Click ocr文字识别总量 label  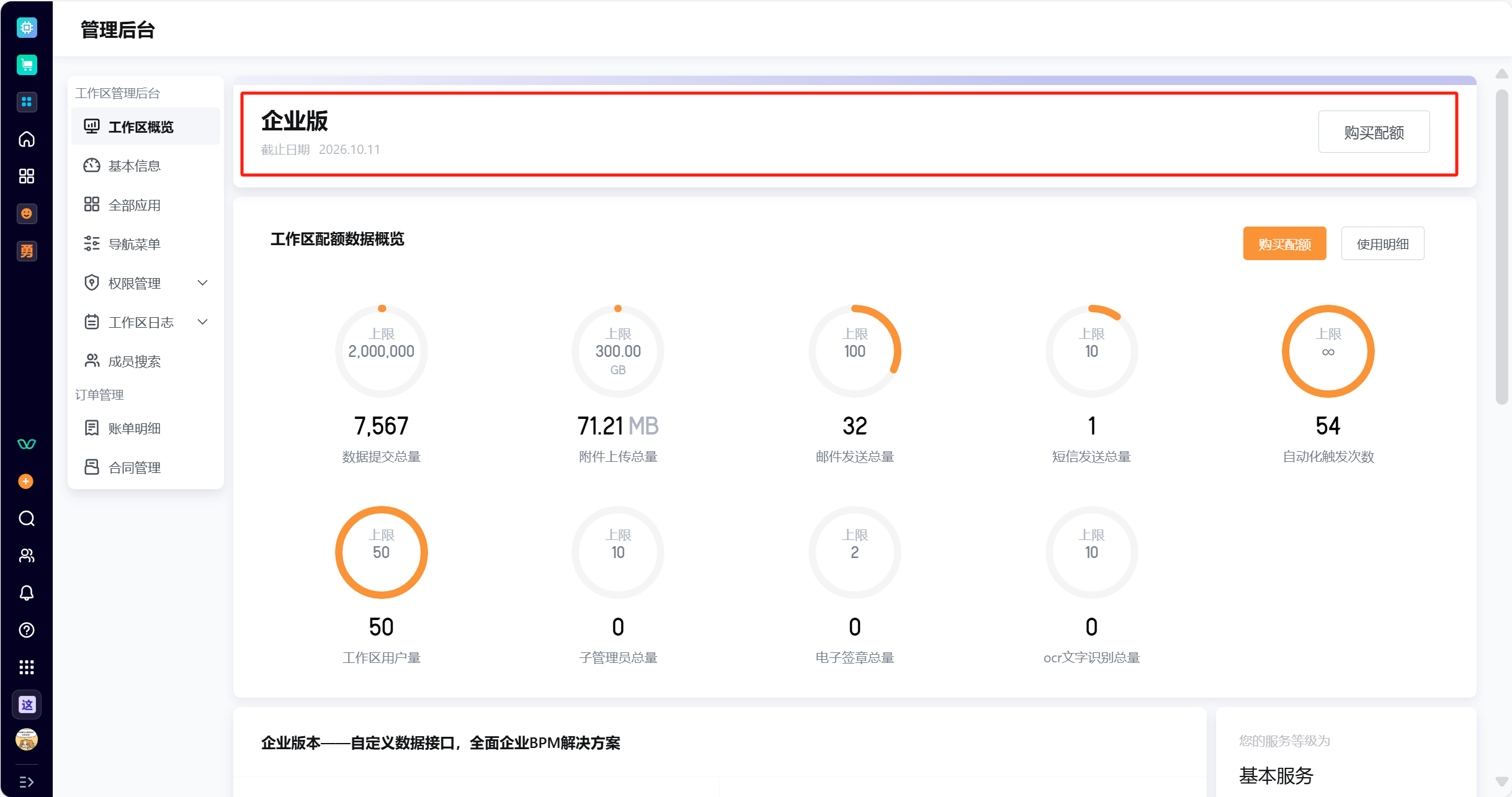[1091, 658]
